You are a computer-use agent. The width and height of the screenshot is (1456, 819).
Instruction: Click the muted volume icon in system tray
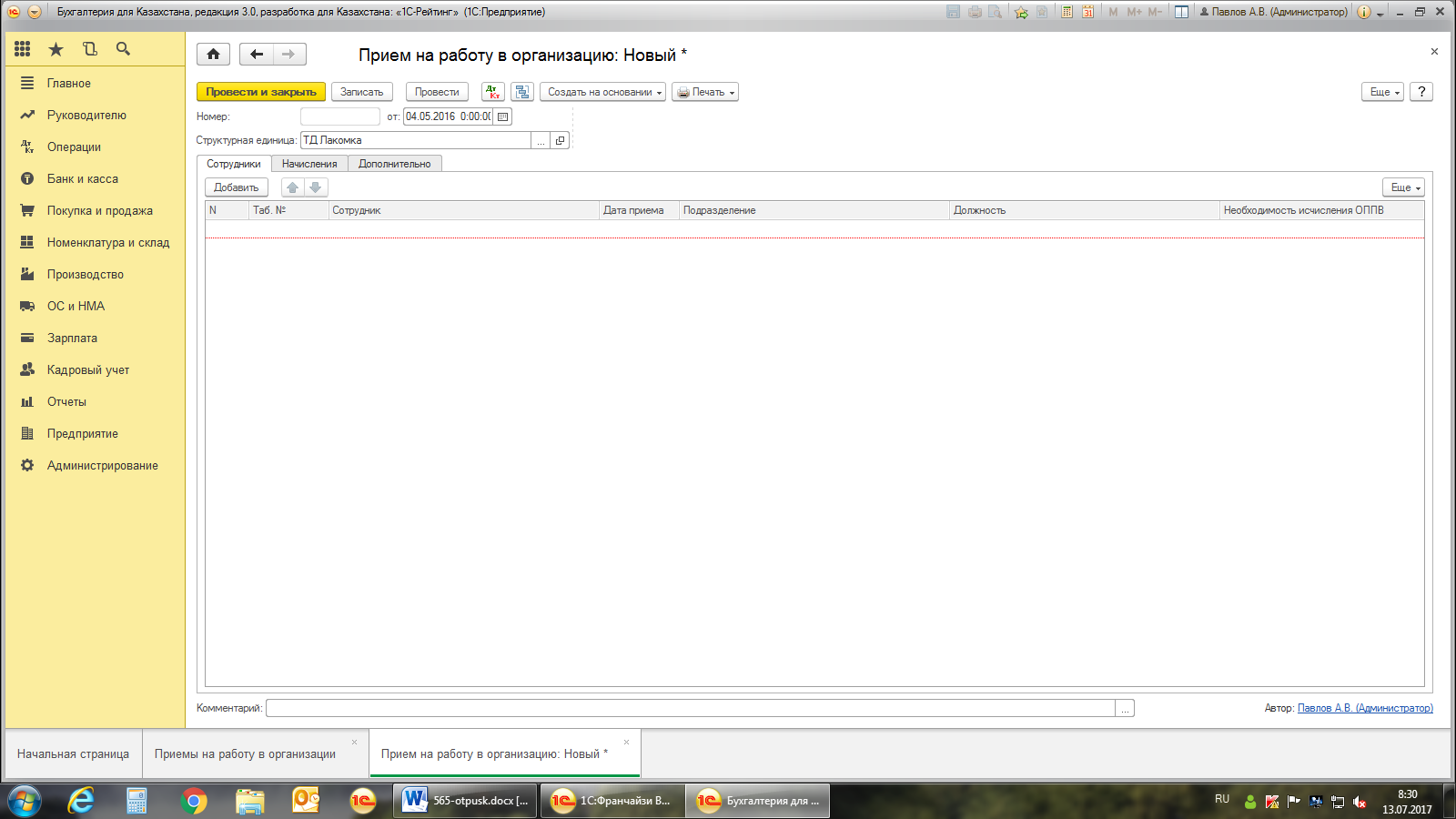tap(1360, 802)
